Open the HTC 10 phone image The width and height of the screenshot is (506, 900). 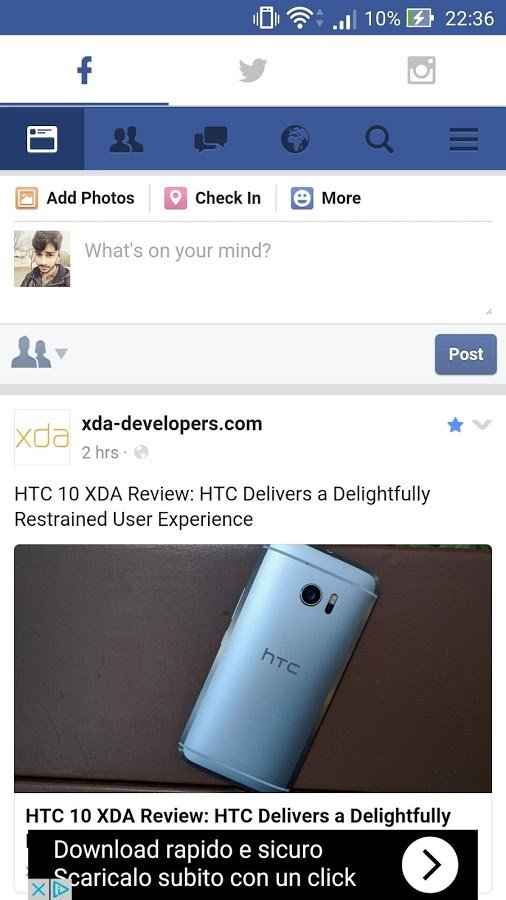click(x=252, y=668)
